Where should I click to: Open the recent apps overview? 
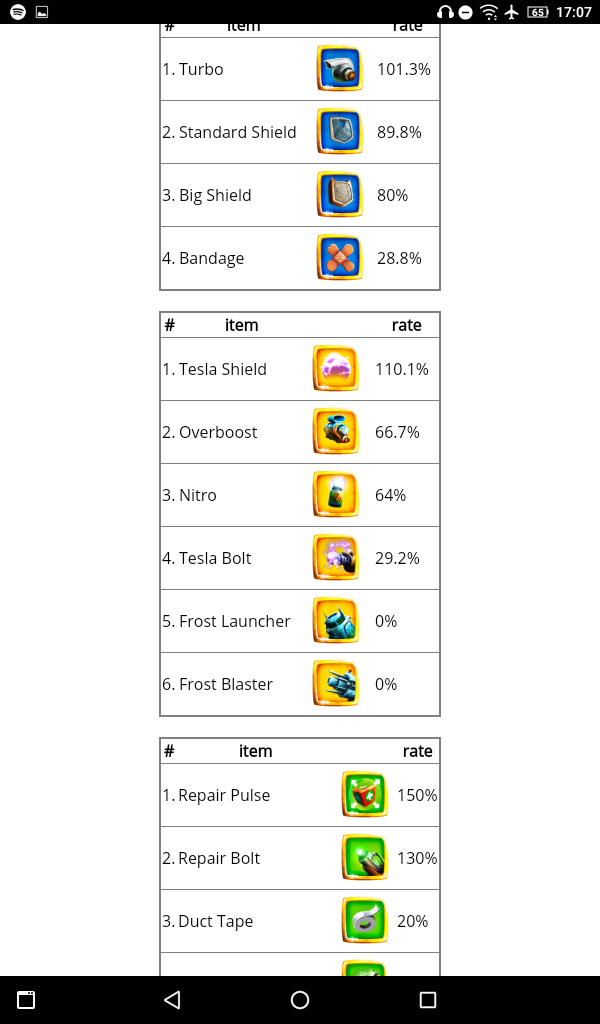point(428,1000)
